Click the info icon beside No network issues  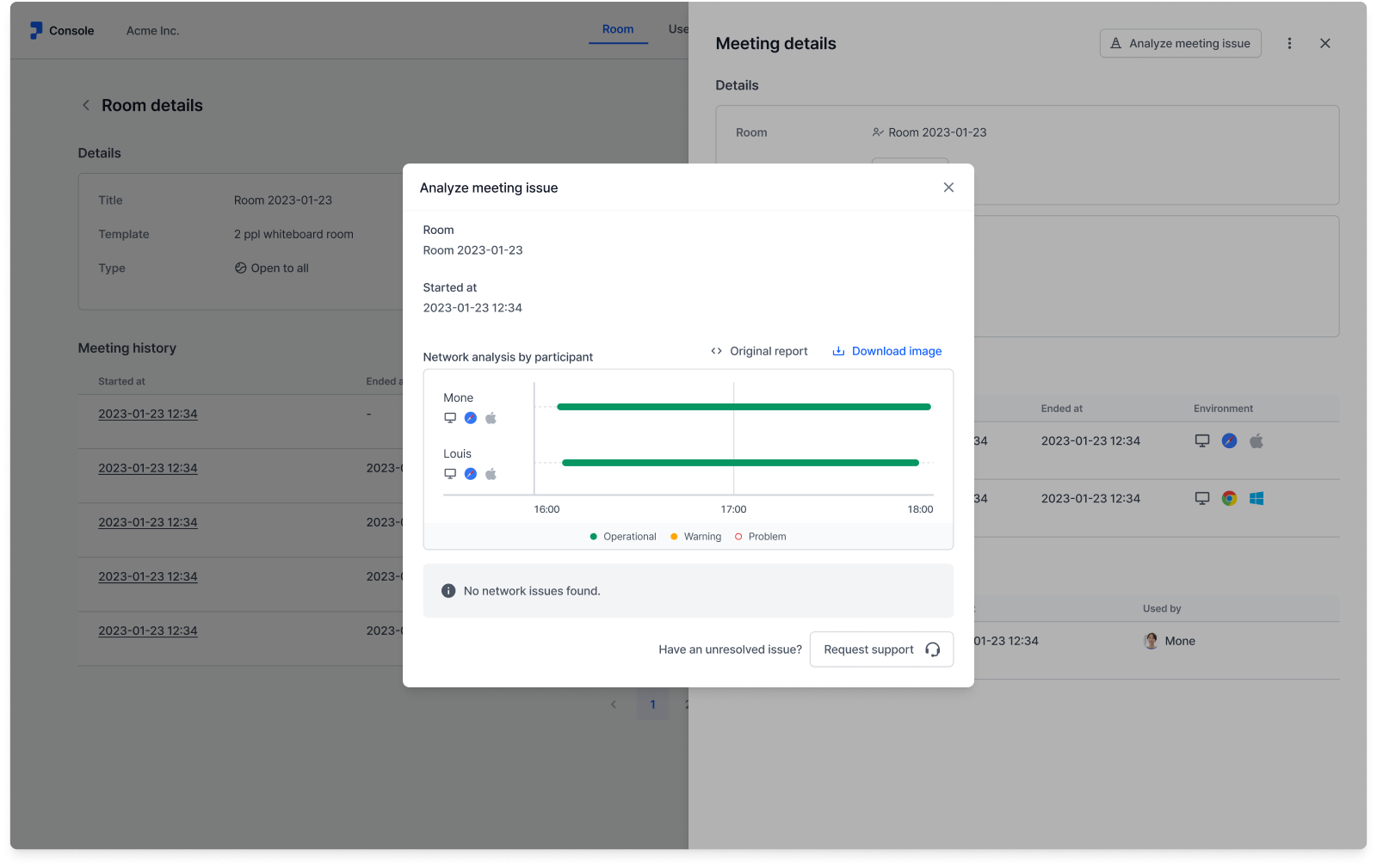click(x=448, y=591)
